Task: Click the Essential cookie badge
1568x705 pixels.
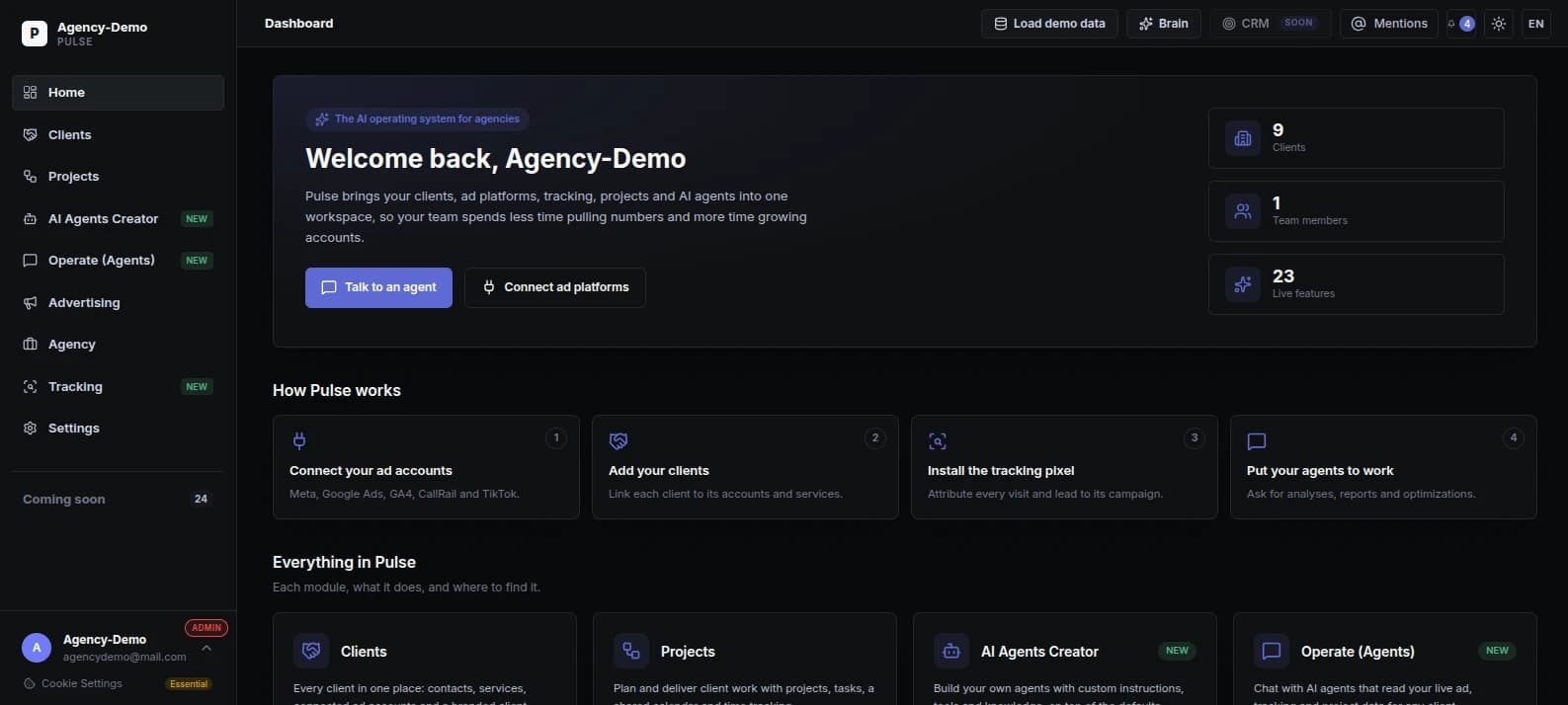Action: tap(189, 683)
